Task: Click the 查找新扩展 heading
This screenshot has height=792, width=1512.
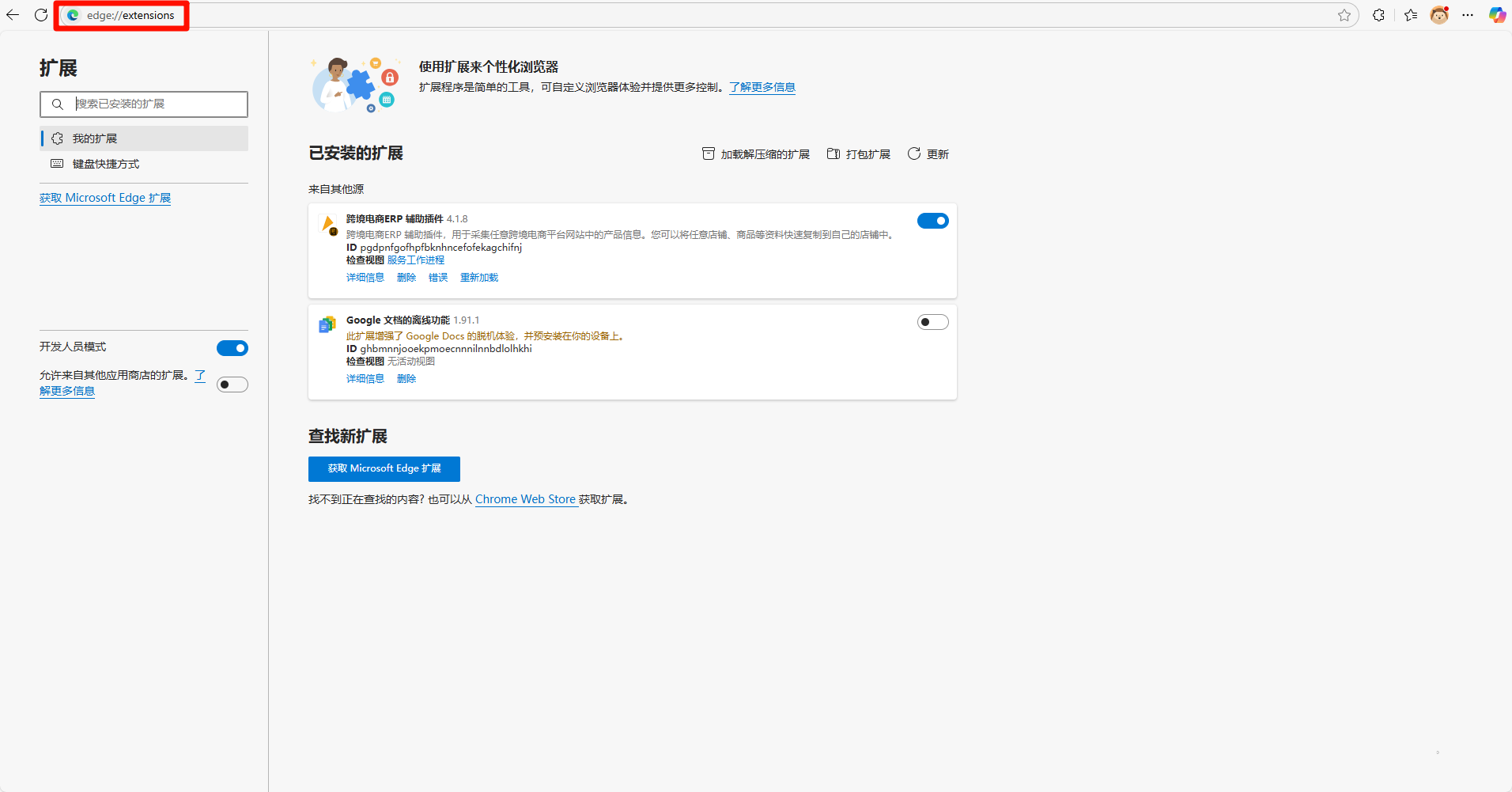Action: pos(348,437)
